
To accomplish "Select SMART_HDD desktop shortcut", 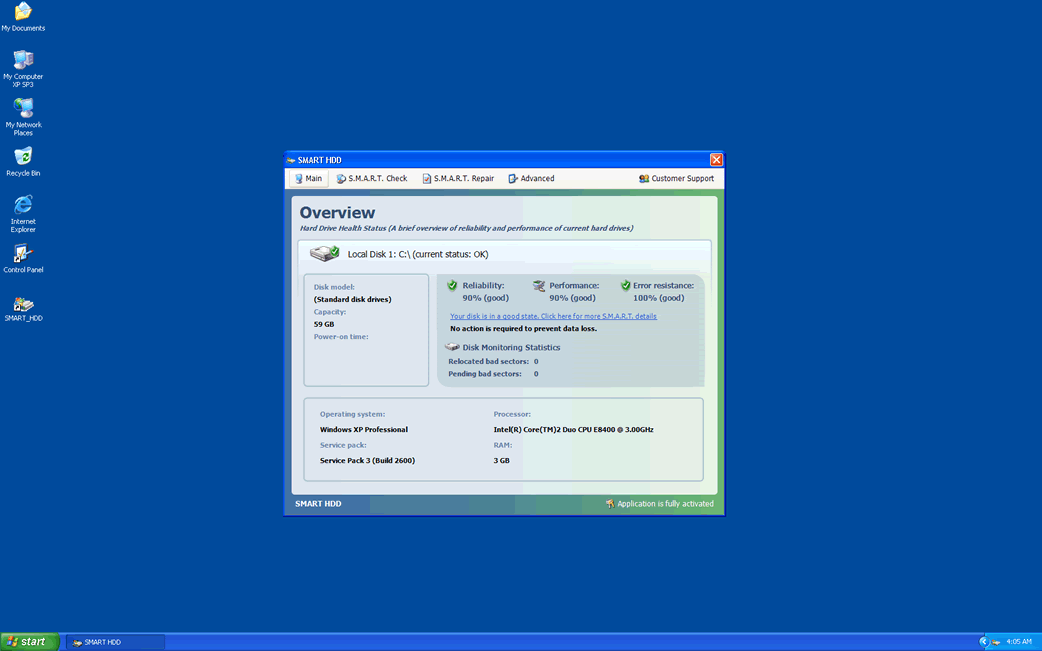I will [x=23, y=304].
